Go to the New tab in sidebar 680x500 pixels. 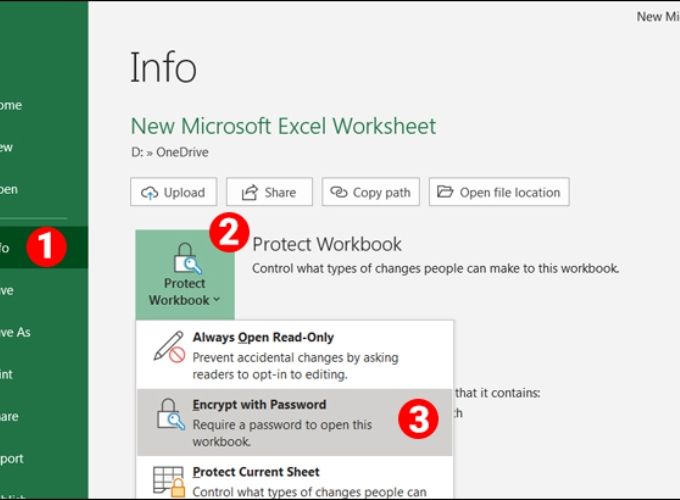tap(44, 147)
